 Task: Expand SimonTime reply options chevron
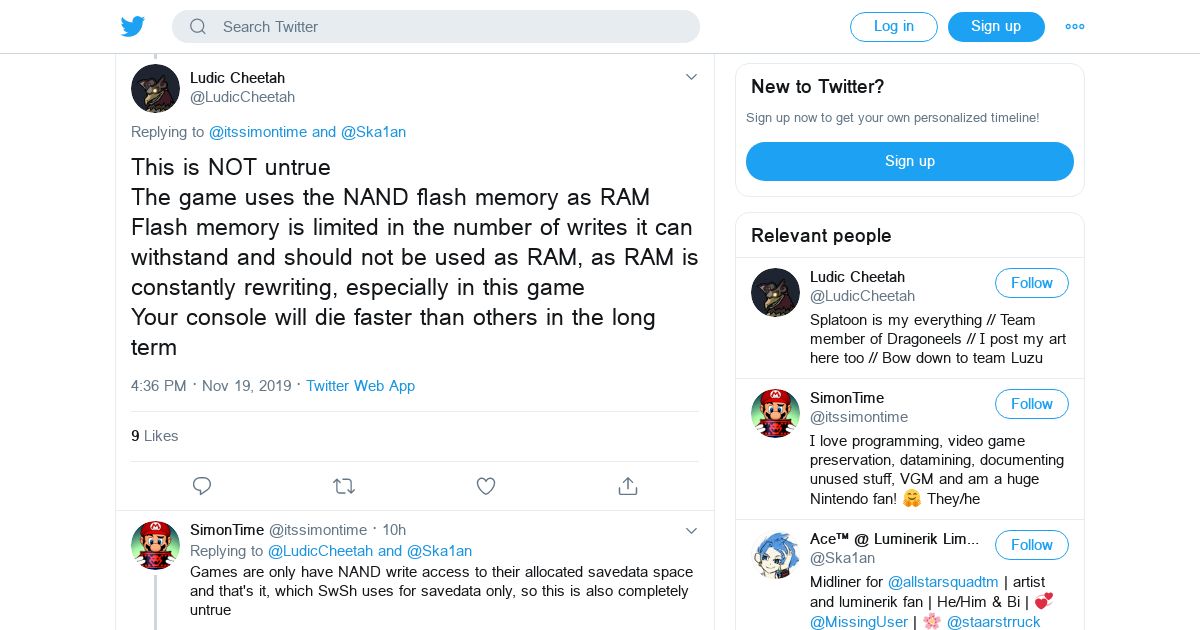point(691,530)
